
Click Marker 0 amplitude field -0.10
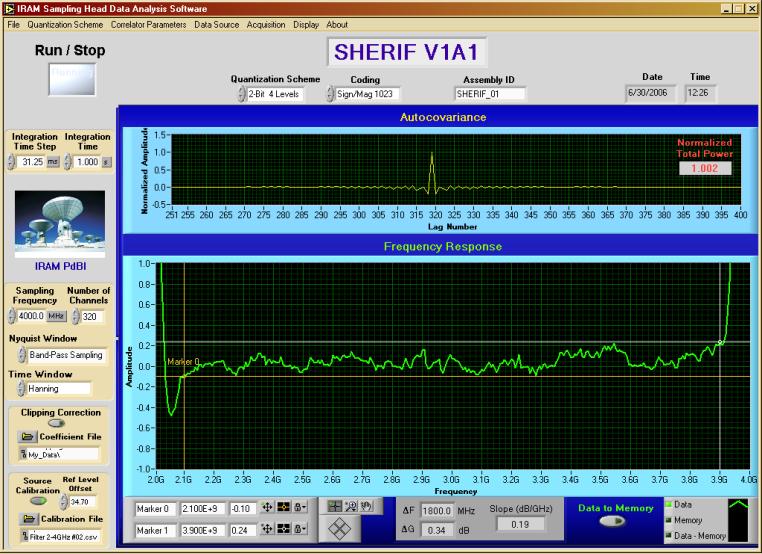coord(243,509)
